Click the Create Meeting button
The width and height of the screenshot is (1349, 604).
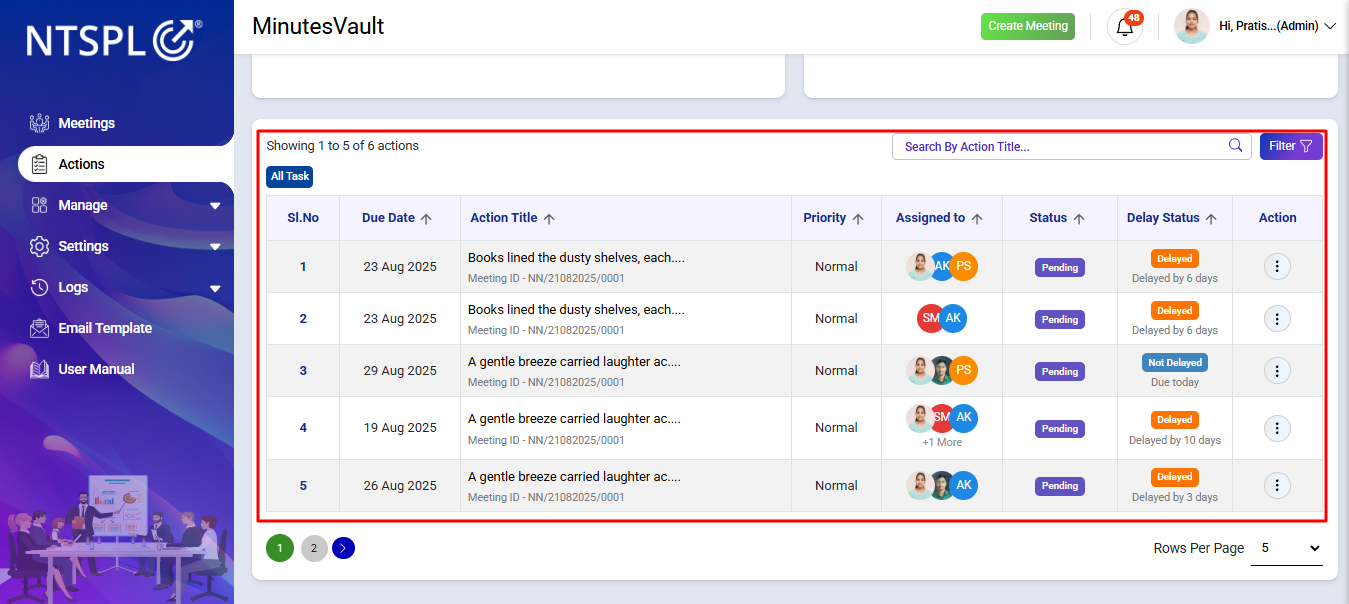[1028, 26]
